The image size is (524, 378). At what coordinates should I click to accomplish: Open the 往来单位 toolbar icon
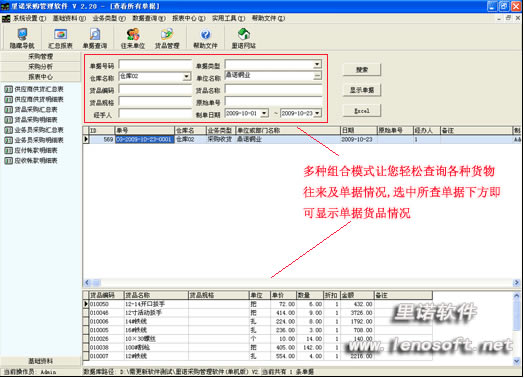(133, 38)
